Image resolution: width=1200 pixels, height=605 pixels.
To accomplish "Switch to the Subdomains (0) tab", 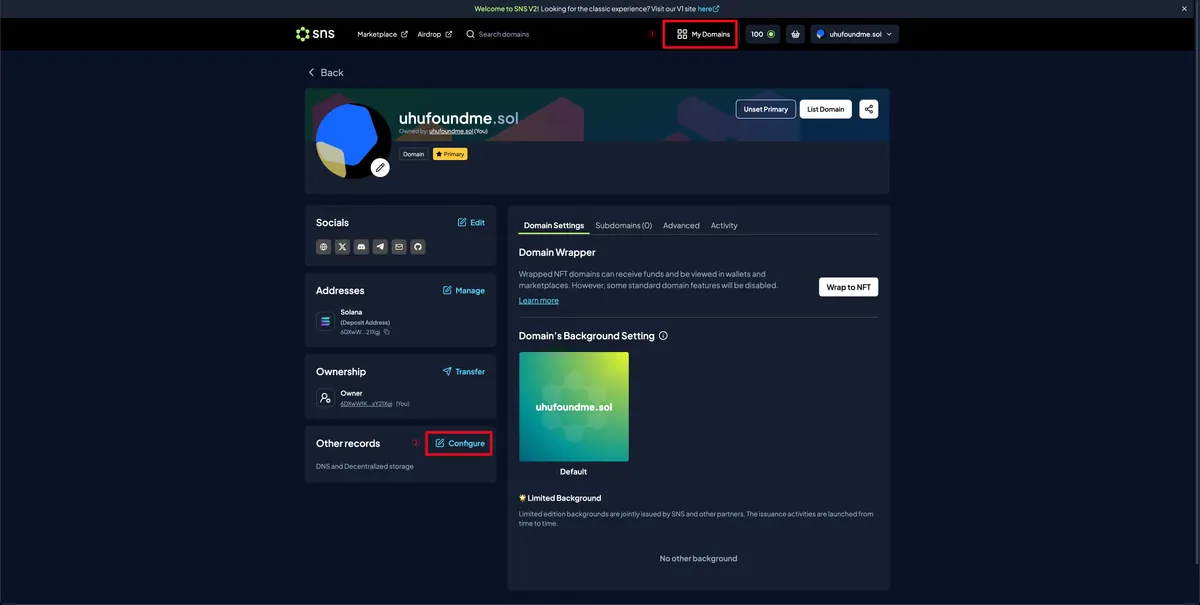I will coord(623,226).
